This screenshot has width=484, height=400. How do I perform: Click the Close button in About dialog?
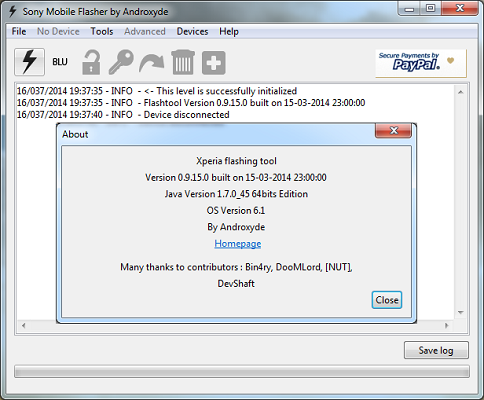387,300
